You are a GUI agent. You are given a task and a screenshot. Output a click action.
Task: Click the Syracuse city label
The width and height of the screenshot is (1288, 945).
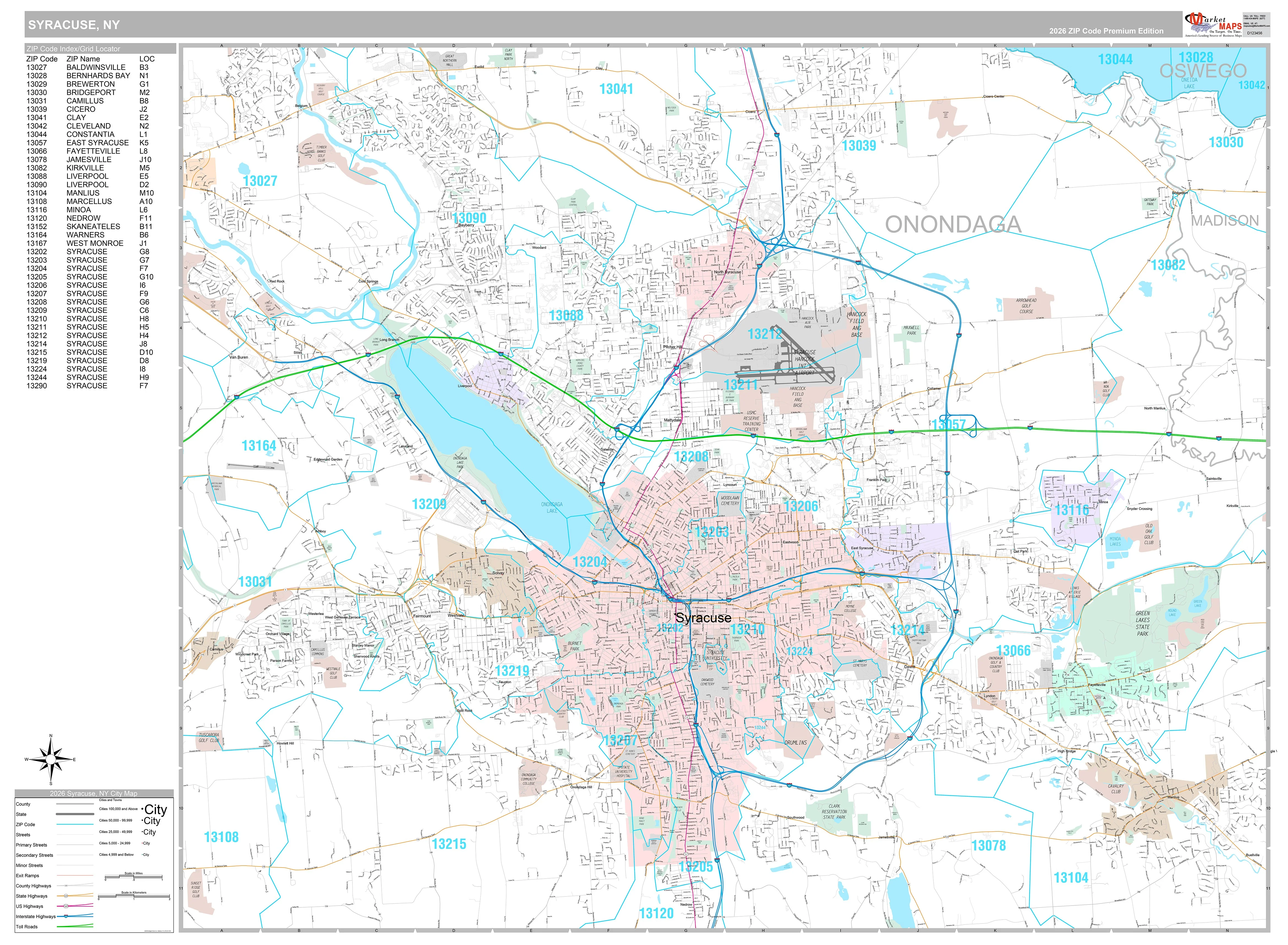(703, 618)
